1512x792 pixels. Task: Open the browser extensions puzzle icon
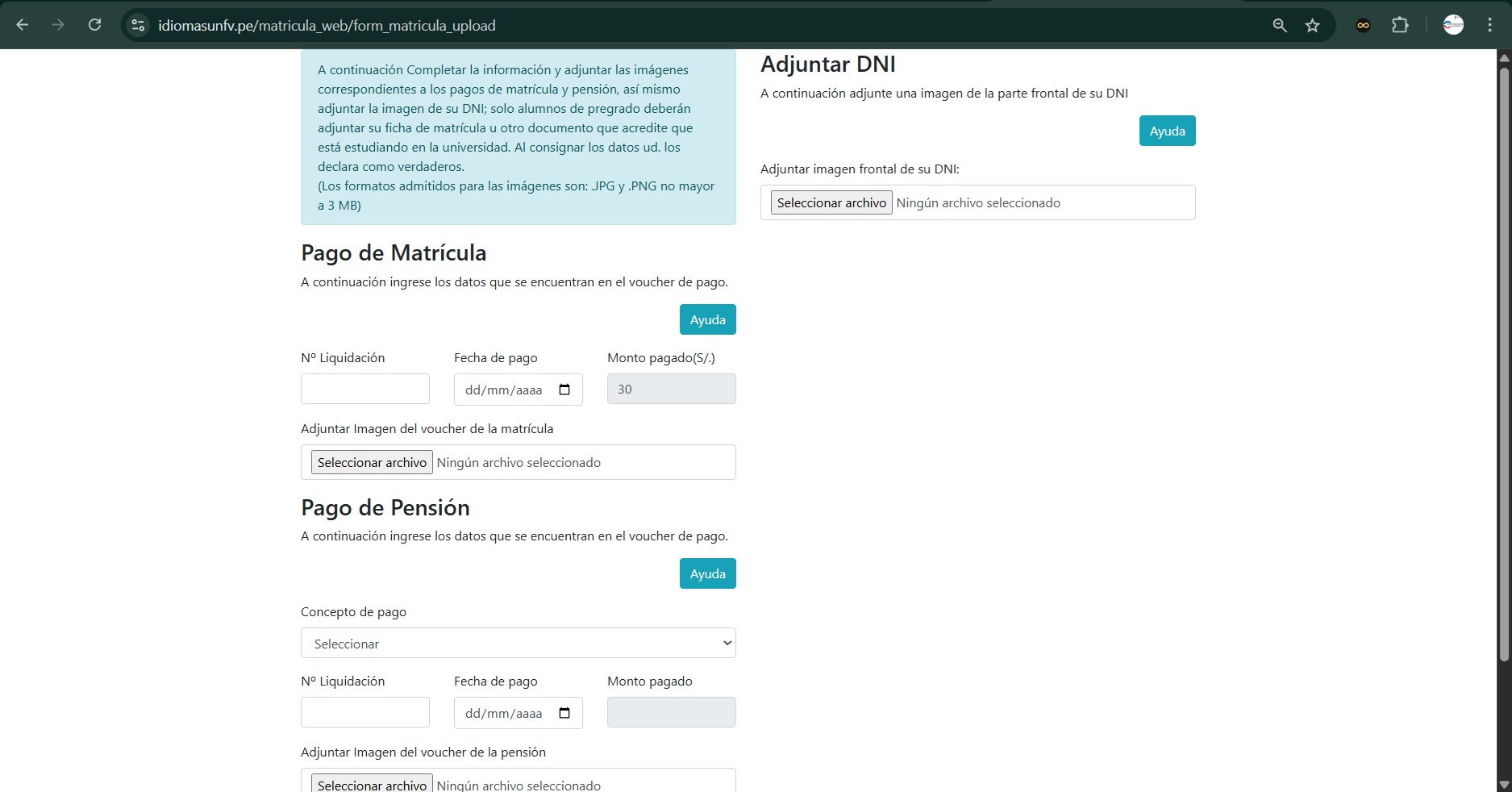click(x=1401, y=25)
